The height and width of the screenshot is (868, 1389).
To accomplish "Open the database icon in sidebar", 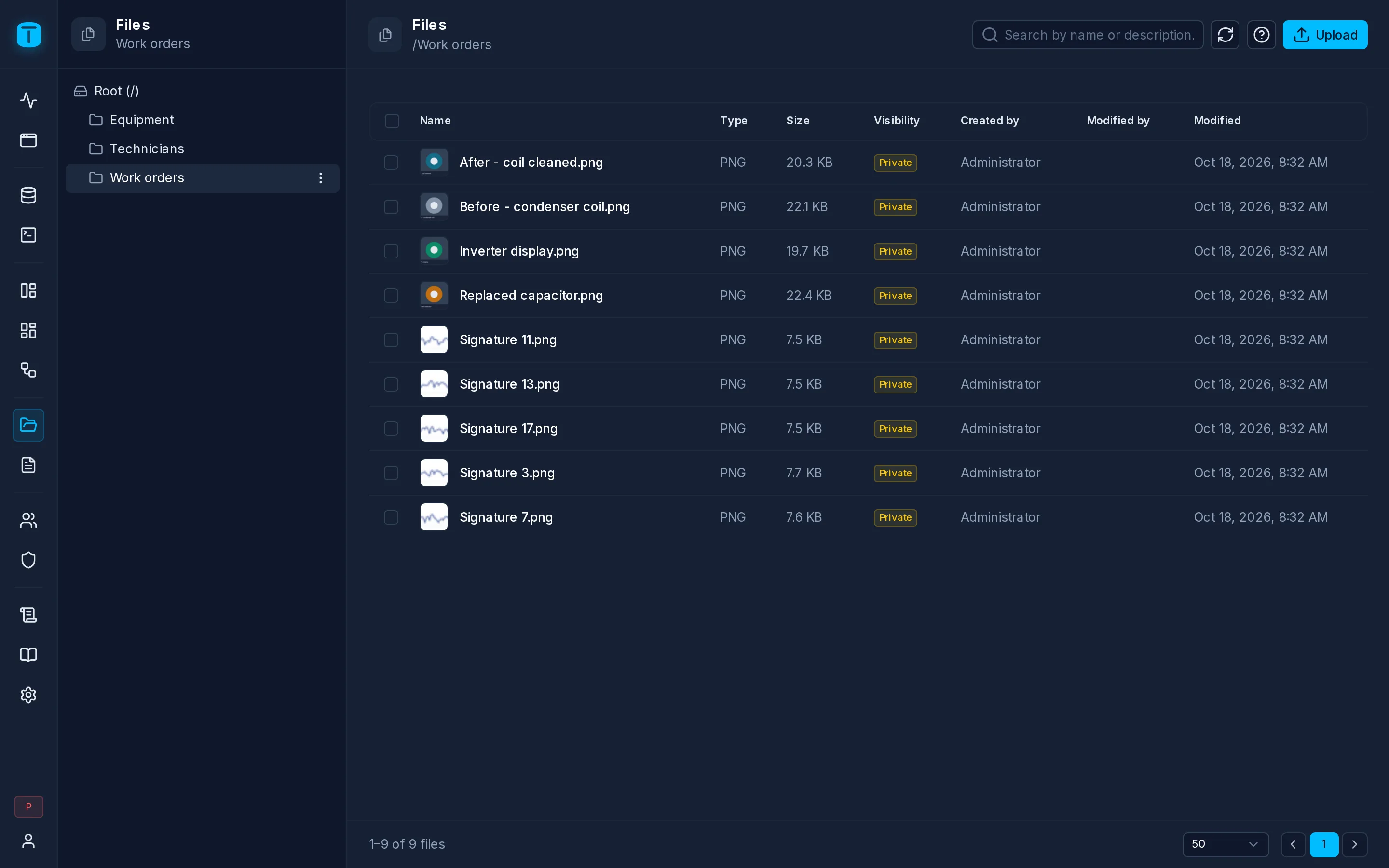I will tap(28, 195).
